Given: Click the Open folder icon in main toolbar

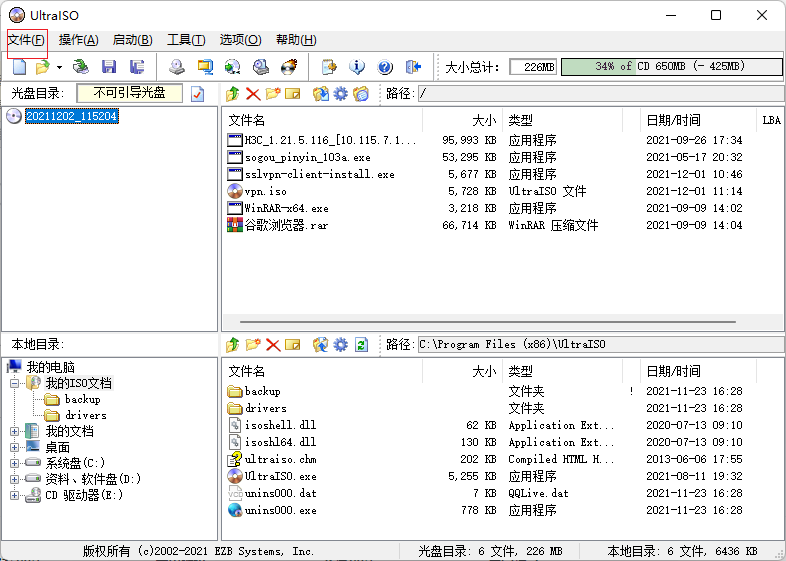Looking at the screenshot, I should 43,67.
